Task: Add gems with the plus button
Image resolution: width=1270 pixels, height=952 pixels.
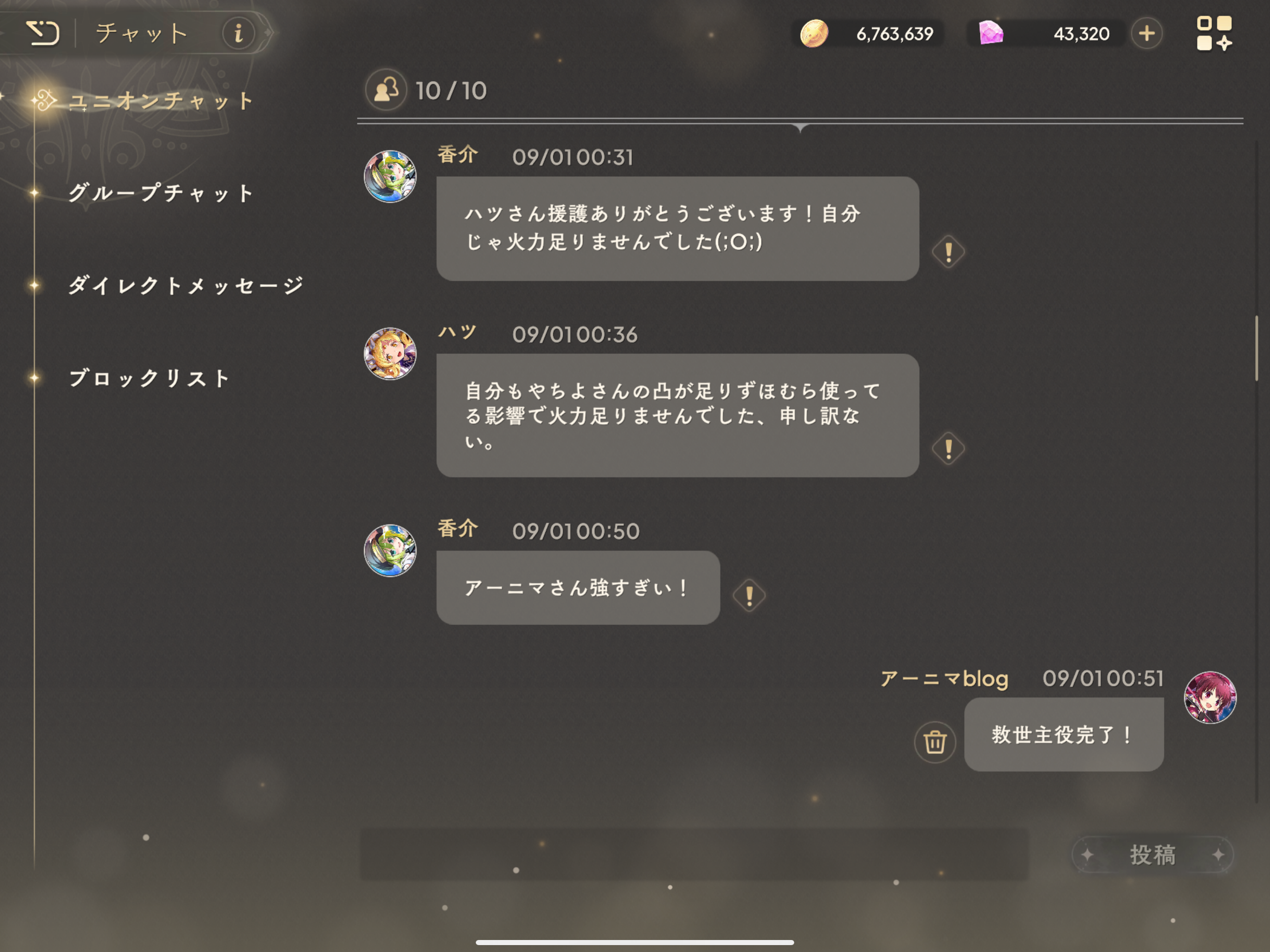Action: [1147, 33]
